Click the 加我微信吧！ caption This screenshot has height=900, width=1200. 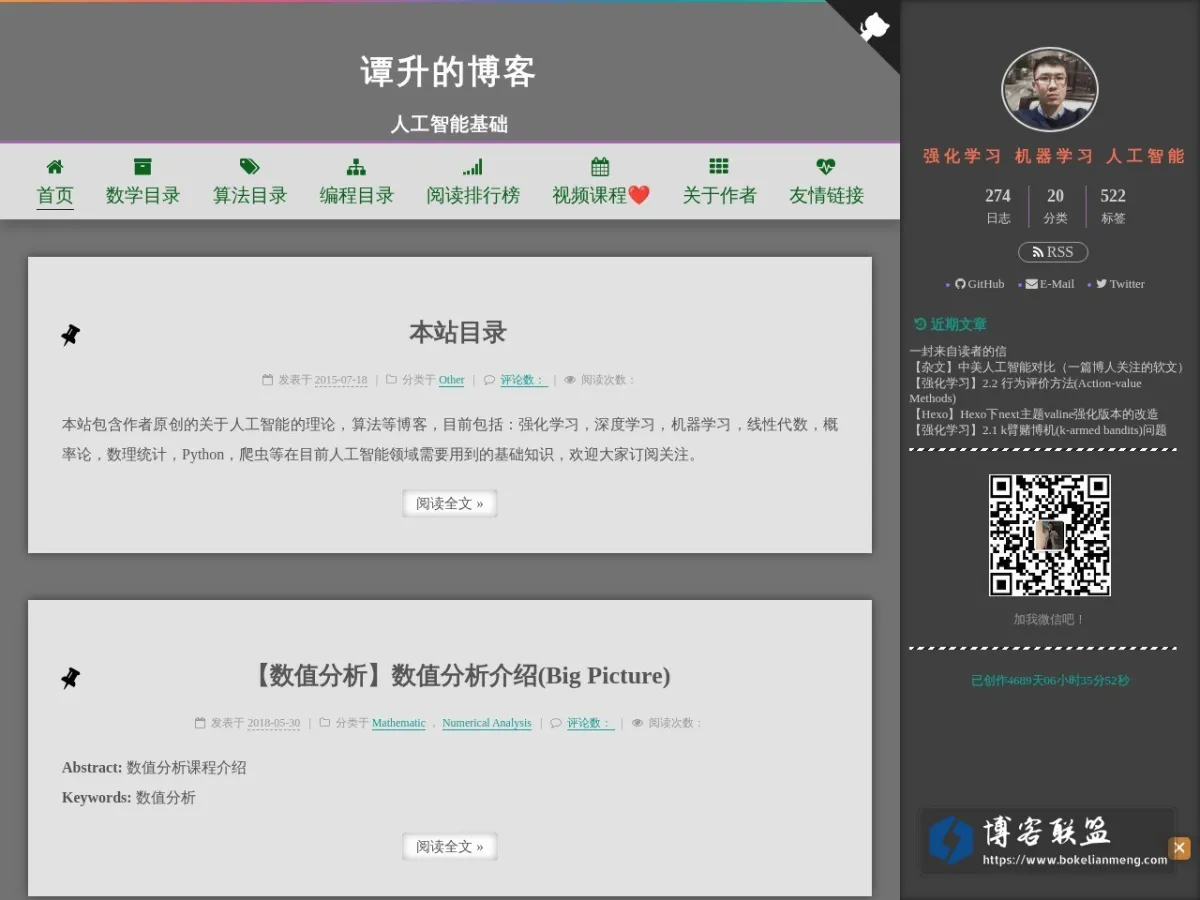[1050, 619]
